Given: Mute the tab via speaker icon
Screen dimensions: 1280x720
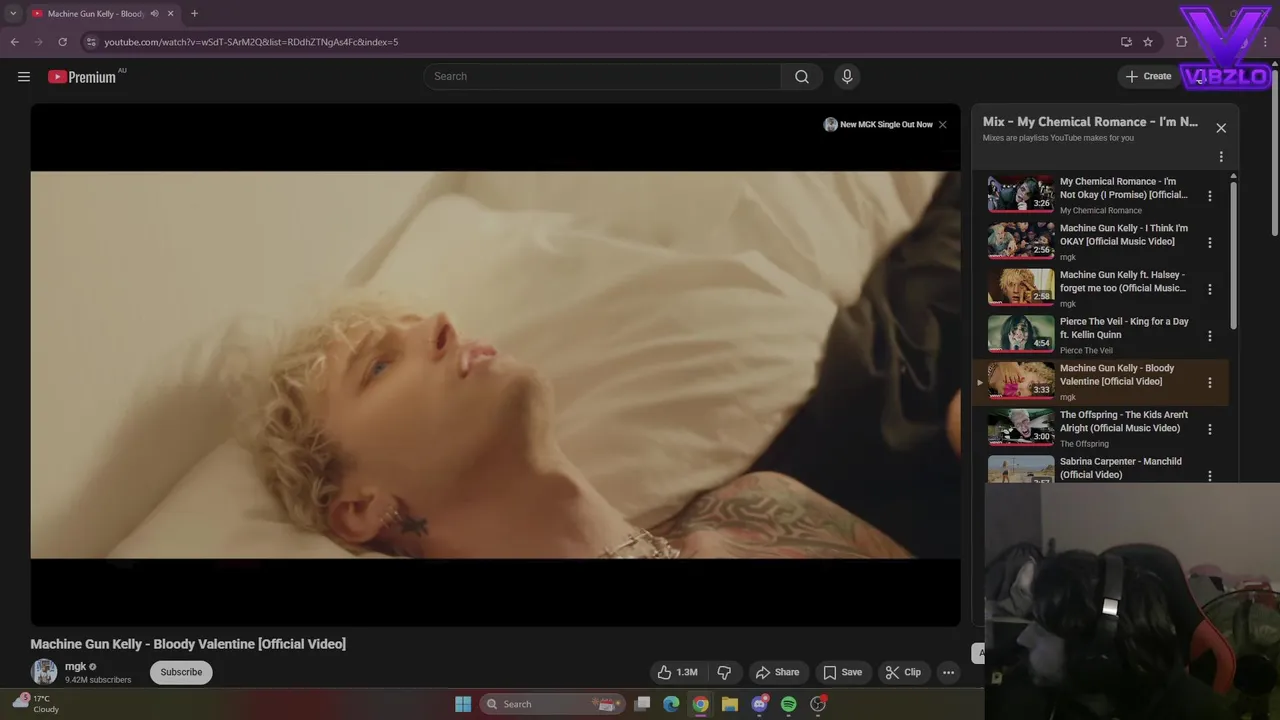Looking at the screenshot, I should 154,14.
